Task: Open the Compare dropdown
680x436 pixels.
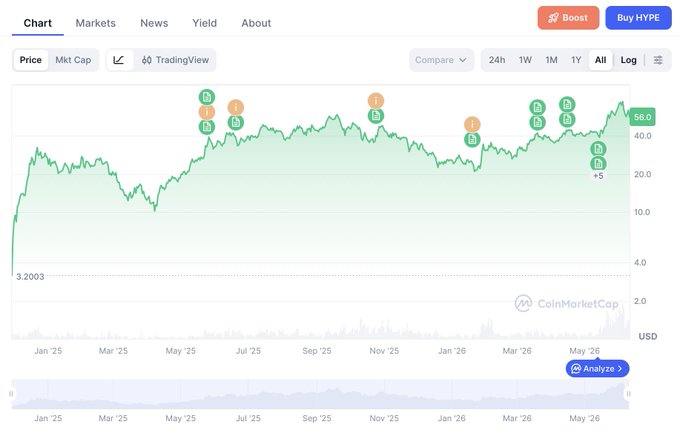Action: point(441,60)
